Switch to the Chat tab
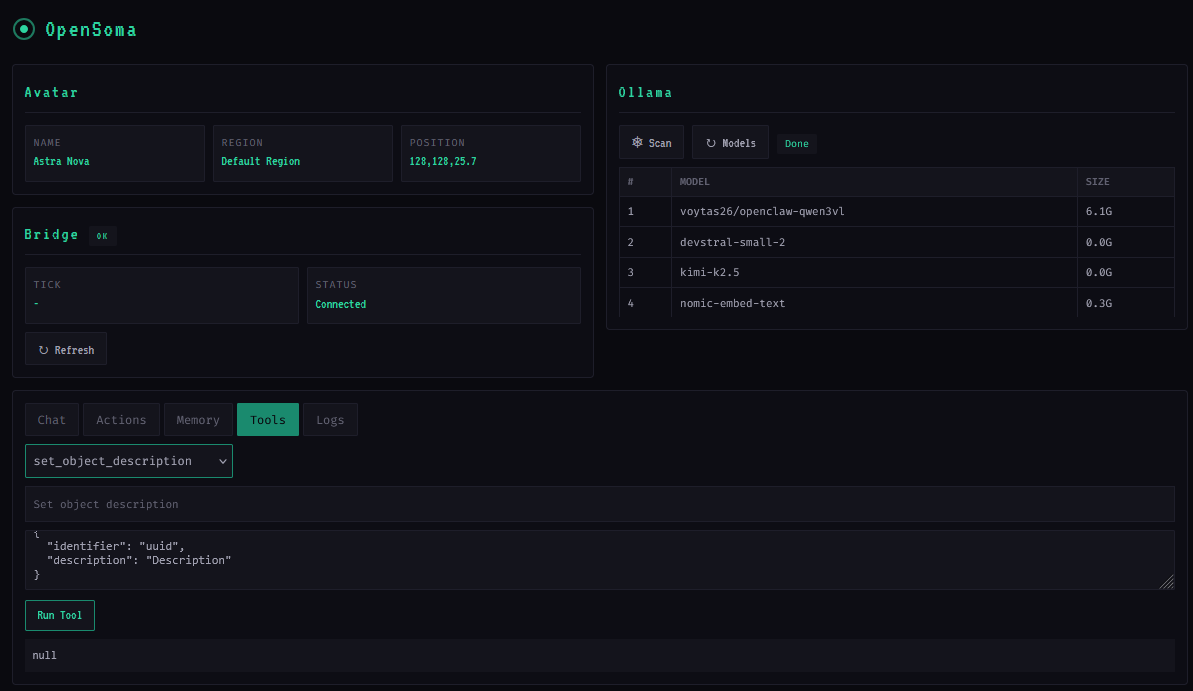Image resolution: width=1193 pixels, height=691 pixels. pyautogui.click(x=51, y=419)
